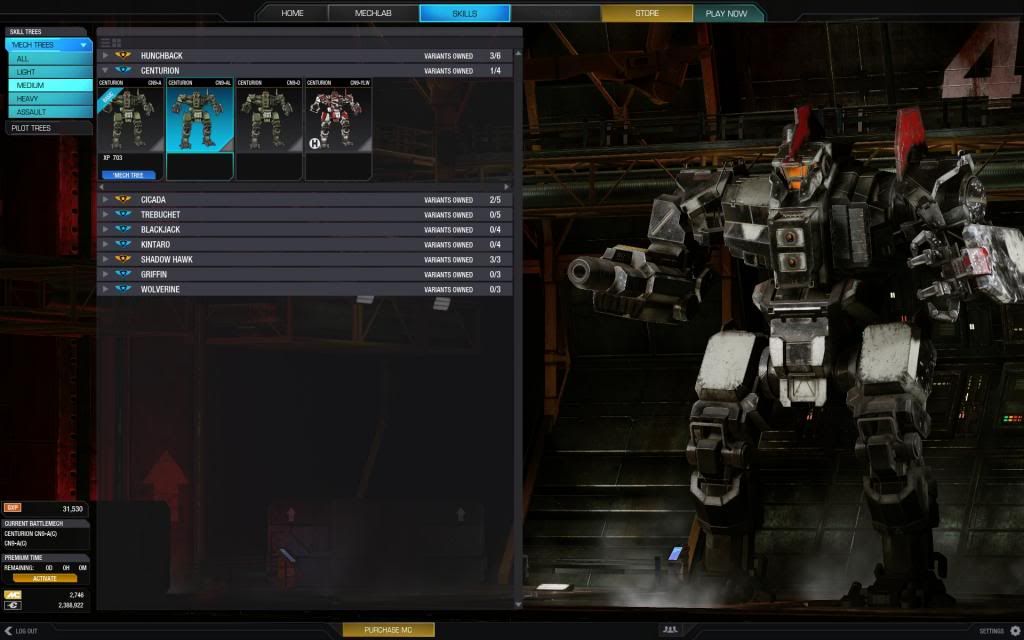Expand the Shadow Hawk chassis row
This screenshot has height=640, width=1024.
pyautogui.click(x=105, y=259)
